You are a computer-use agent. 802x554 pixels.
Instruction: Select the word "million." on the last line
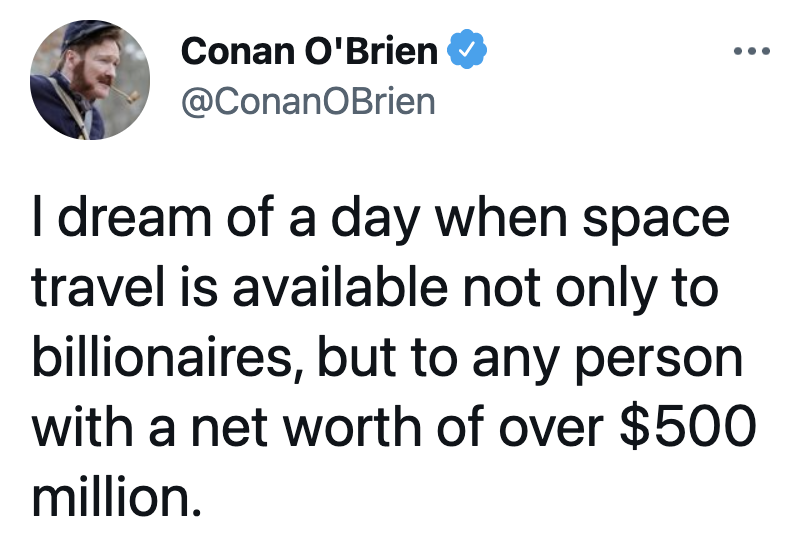point(117,497)
